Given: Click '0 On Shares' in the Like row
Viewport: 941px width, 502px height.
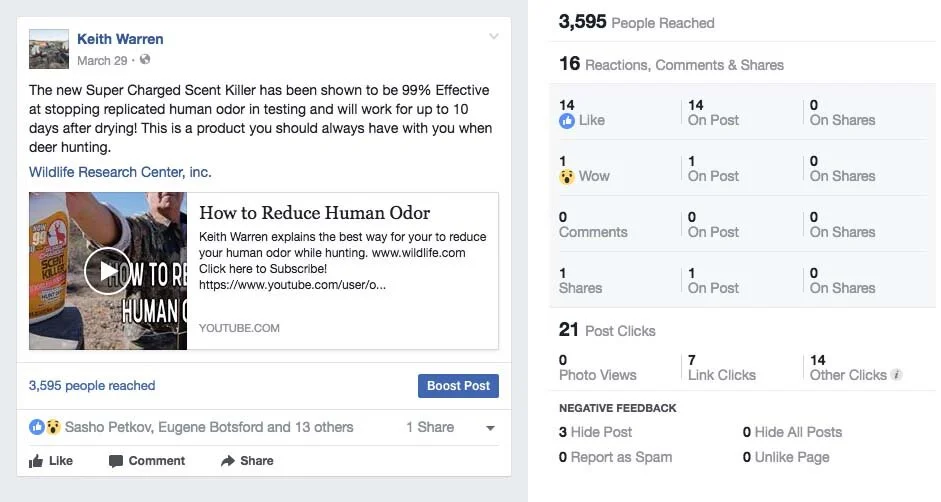Looking at the screenshot, I should 843,113.
